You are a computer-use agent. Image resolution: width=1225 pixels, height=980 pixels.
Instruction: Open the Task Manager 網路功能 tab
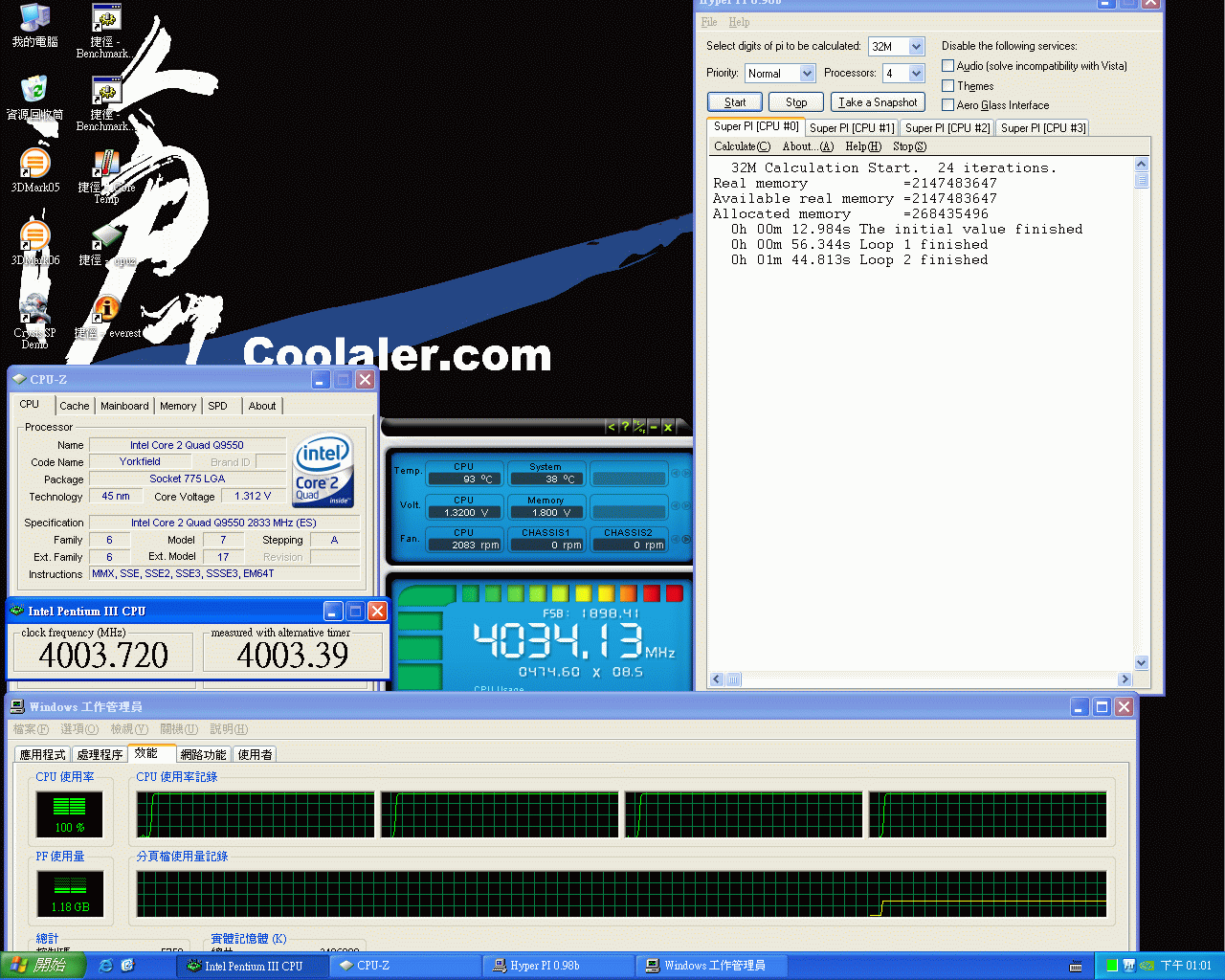203,754
